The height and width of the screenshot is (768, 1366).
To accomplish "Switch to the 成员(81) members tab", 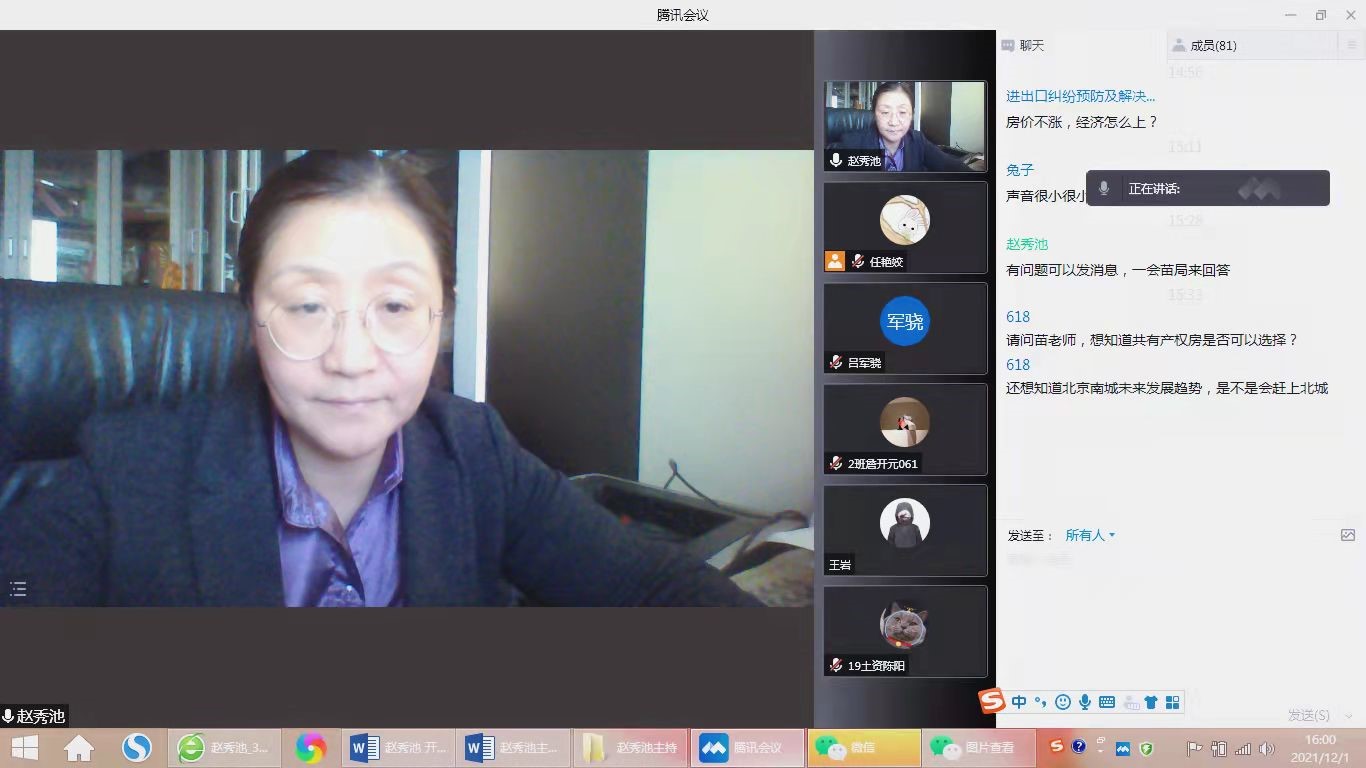I will [1205, 45].
